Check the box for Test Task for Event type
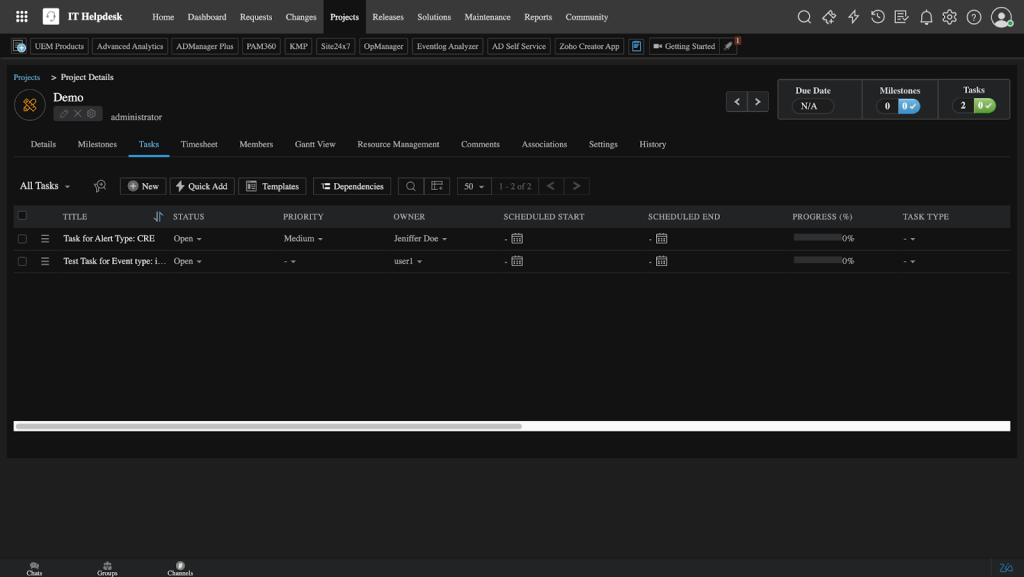Image resolution: width=1024 pixels, height=577 pixels. coord(22,261)
